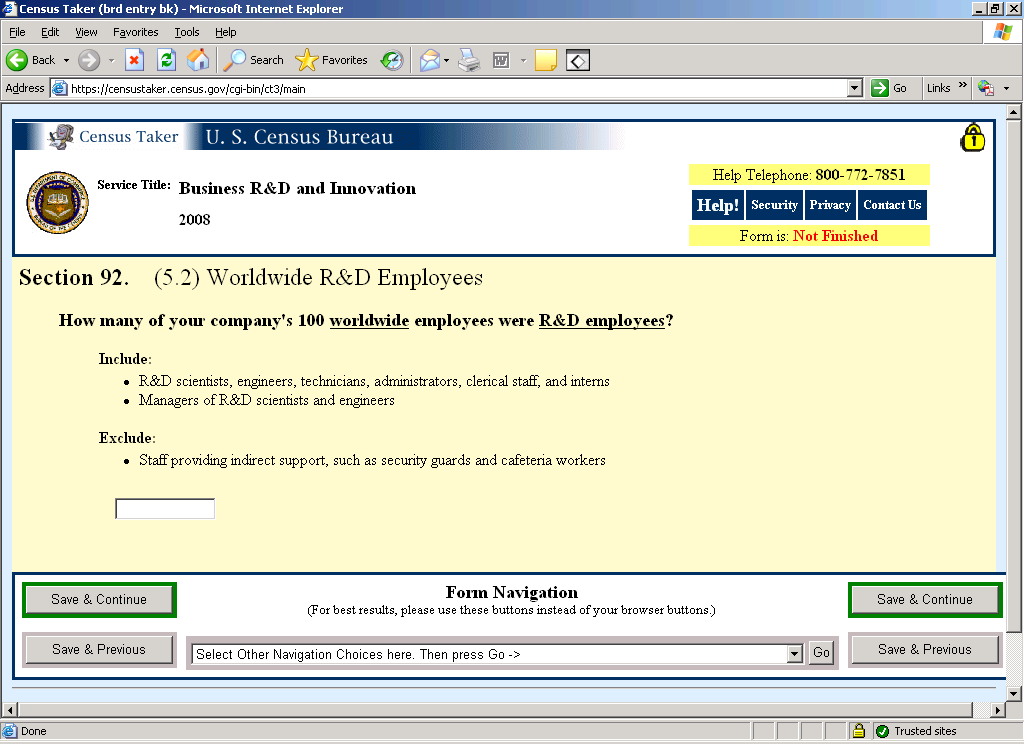Click the Mail envelope icon
The height and width of the screenshot is (744, 1024).
coord(430,60)
